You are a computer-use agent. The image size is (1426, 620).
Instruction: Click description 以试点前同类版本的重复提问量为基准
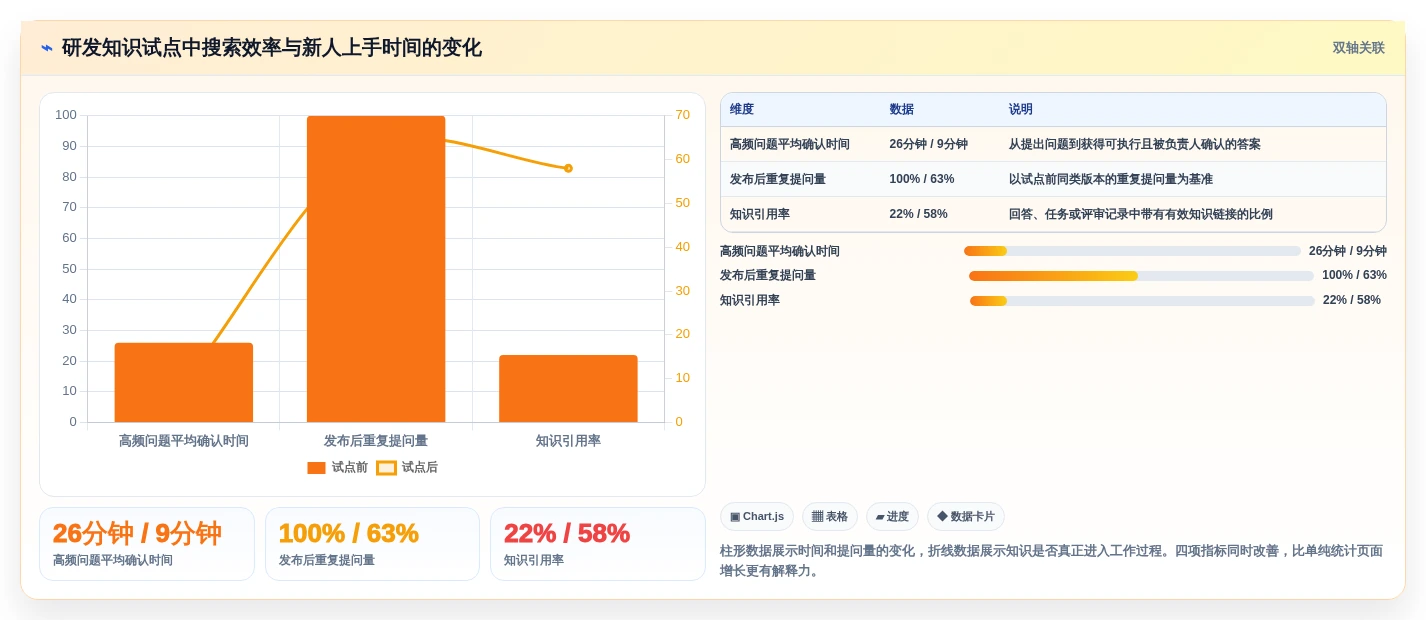[1111, 179]
